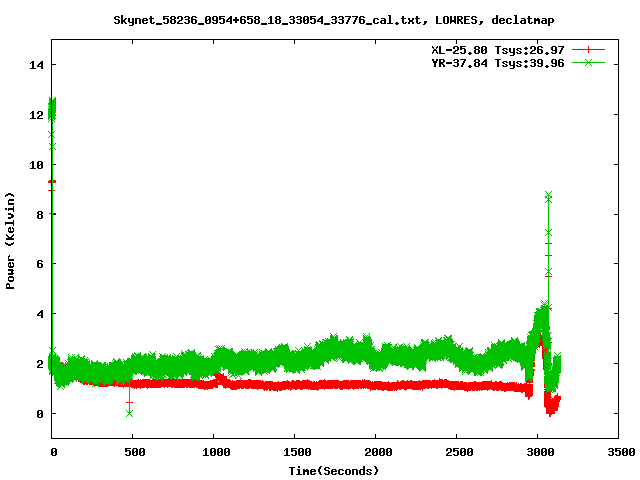This screenshot has height=480, width=640.
Task: Click the y-axis tick label 4
Action: 40,314
